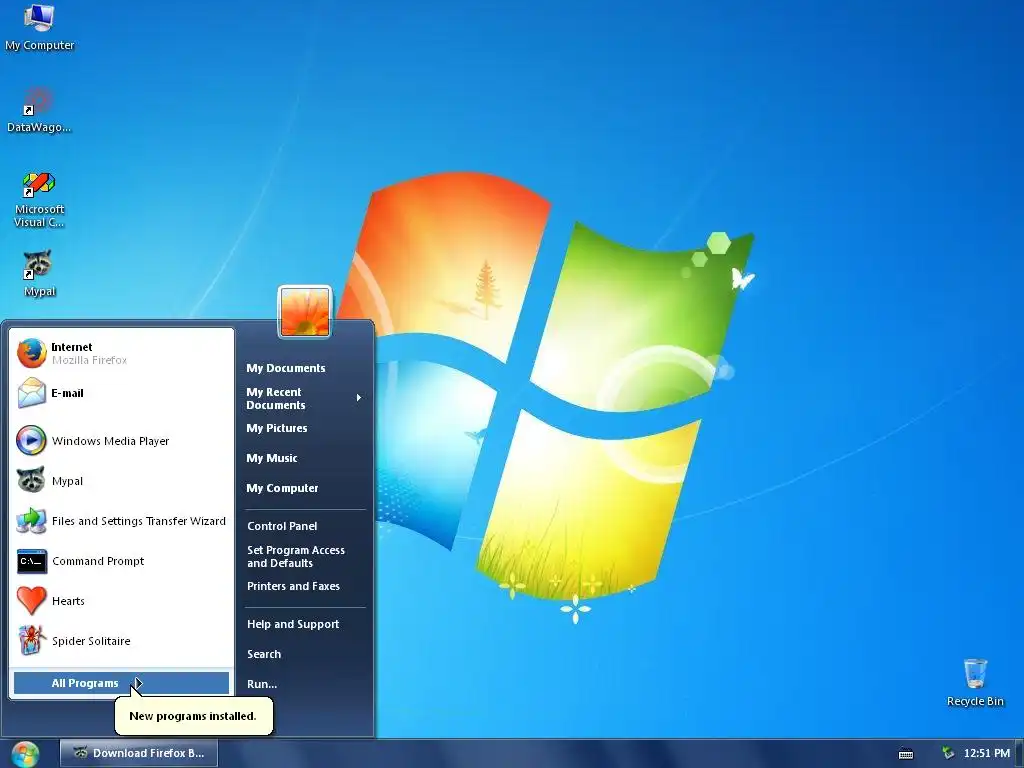Open My Documents from Start menu
Image resolution: width=1024 pixels, height=768 pixels.
click(x=285, y=368)
